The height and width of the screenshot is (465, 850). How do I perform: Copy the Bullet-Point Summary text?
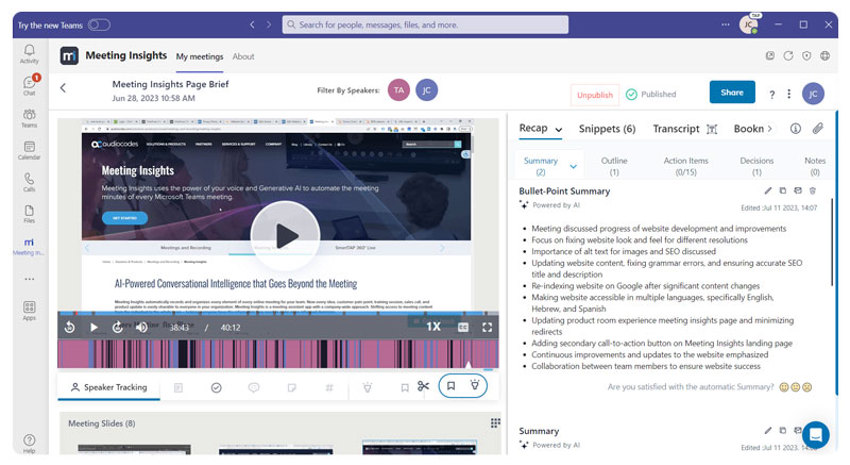point(783,190)
